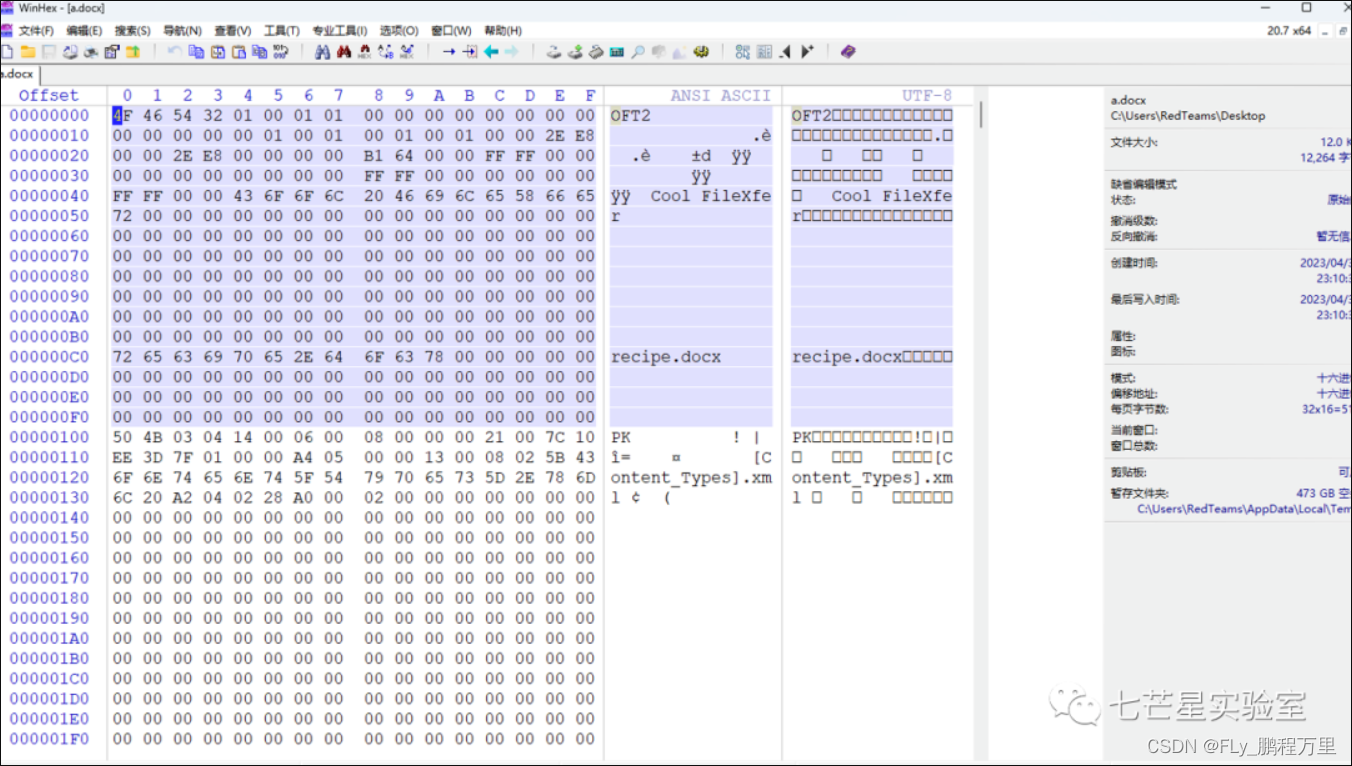The height and width of the screenshot is (766, 1352).
Task: Click the WinHex application icon in title bar
Action: (x=8, y=8)
